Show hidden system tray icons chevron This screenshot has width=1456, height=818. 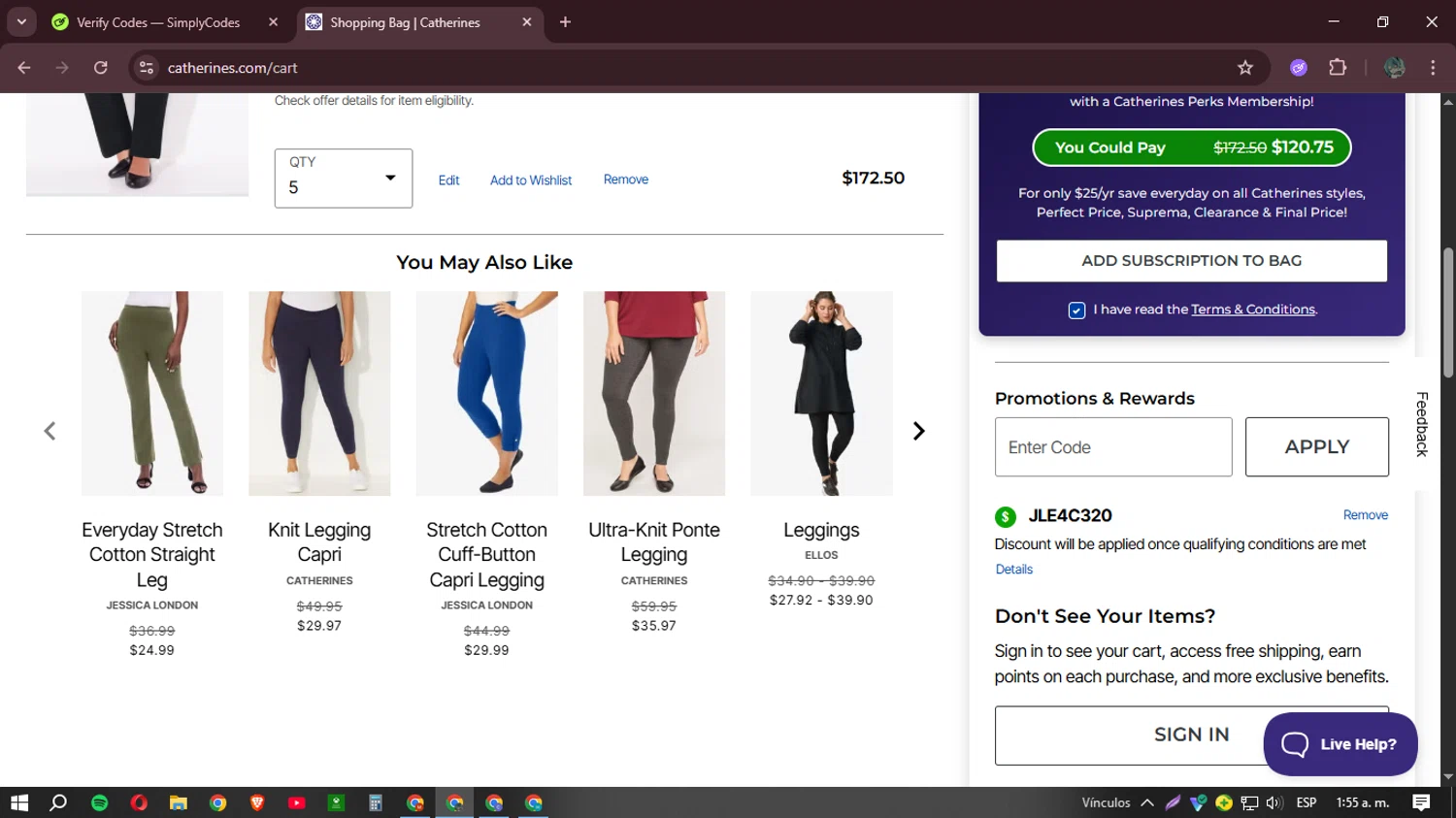coord(1146,802)
